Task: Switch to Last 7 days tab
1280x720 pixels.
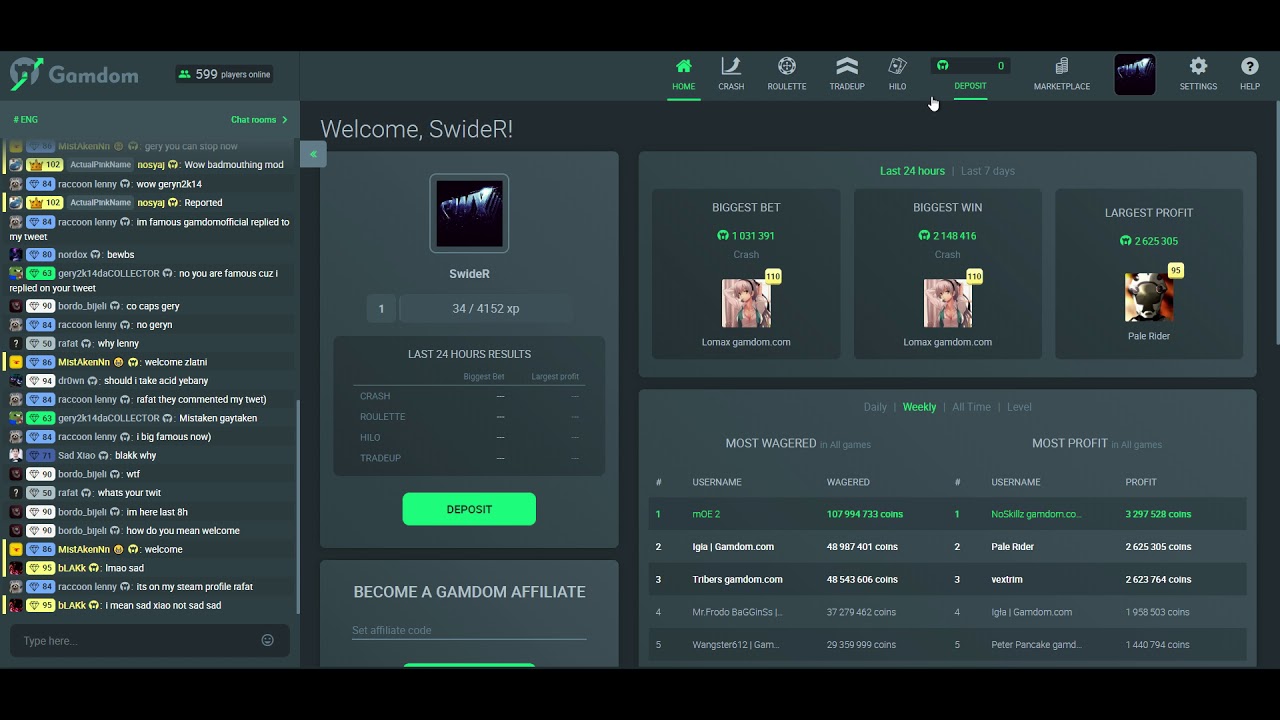Action: [x=988, y=171]
